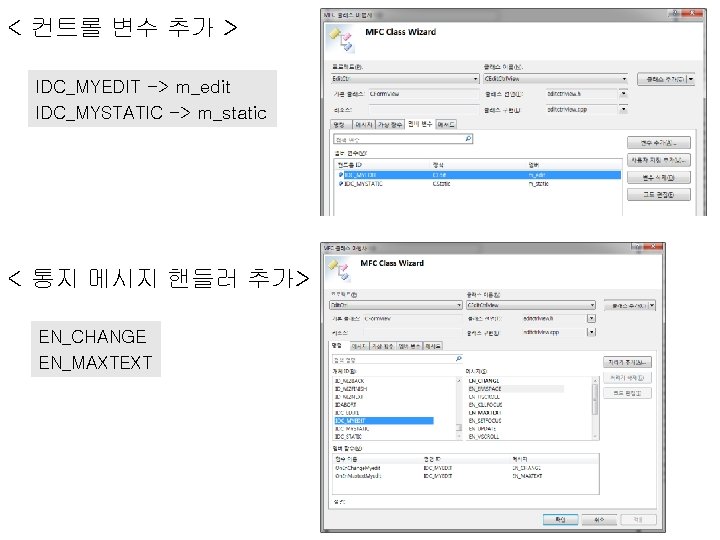This screenshot has height=540, width=720.
Task: Open the editctrlview.cpp implementation dropdown arrow in the upper wizard
Action: pos(623,109)
